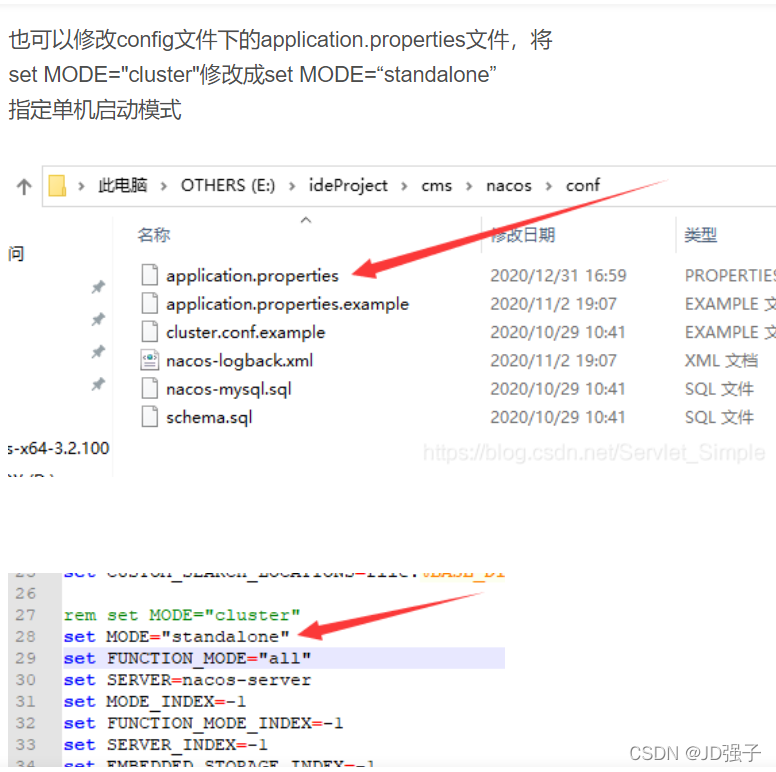Click the Up arrow navigation button
Image resolution: width=776 pixels, height=772 pixels.
pyautogui.click(x=24, y=187)
